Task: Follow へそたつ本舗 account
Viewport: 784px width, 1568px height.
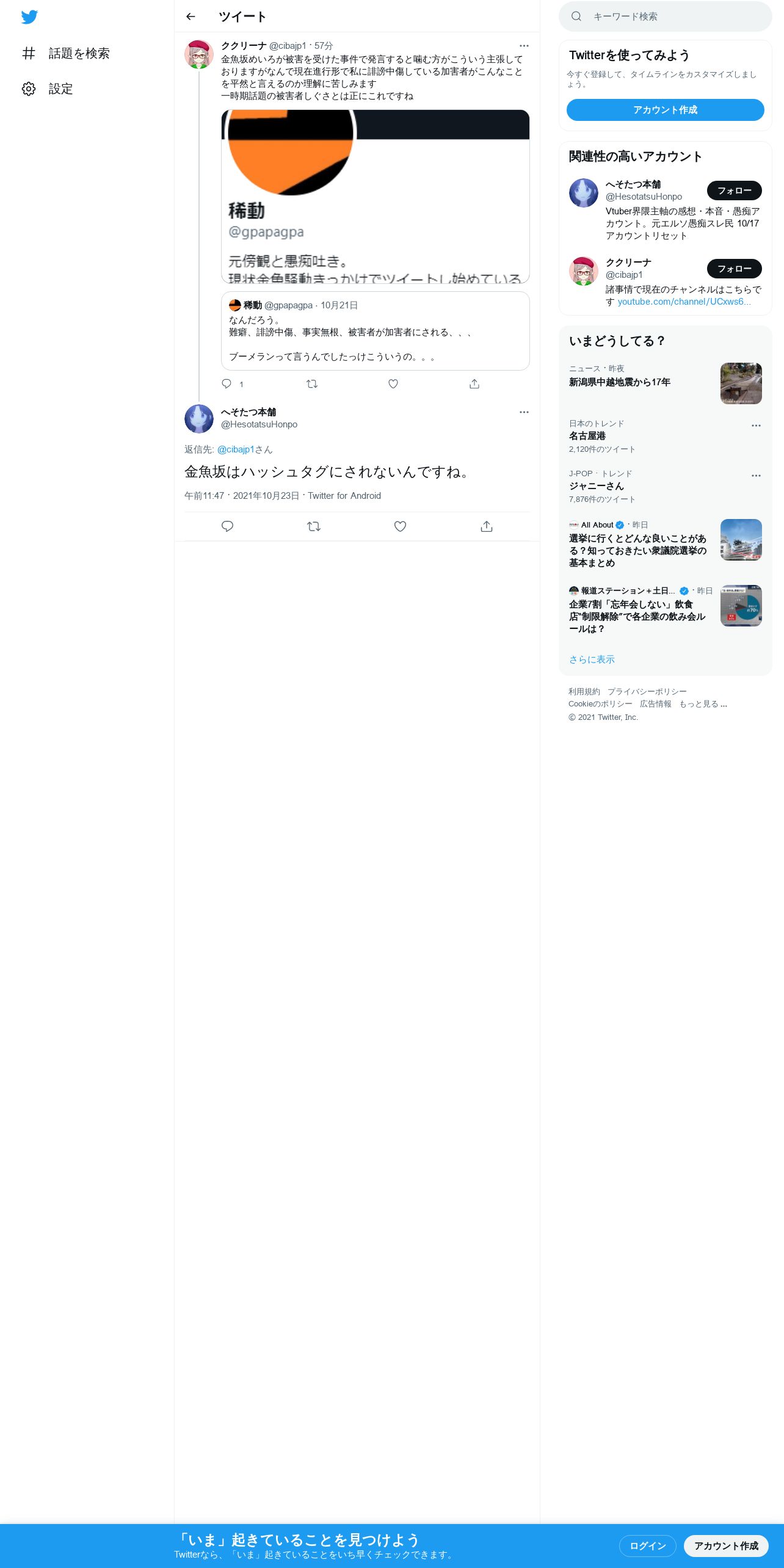Action: (734, 191)
